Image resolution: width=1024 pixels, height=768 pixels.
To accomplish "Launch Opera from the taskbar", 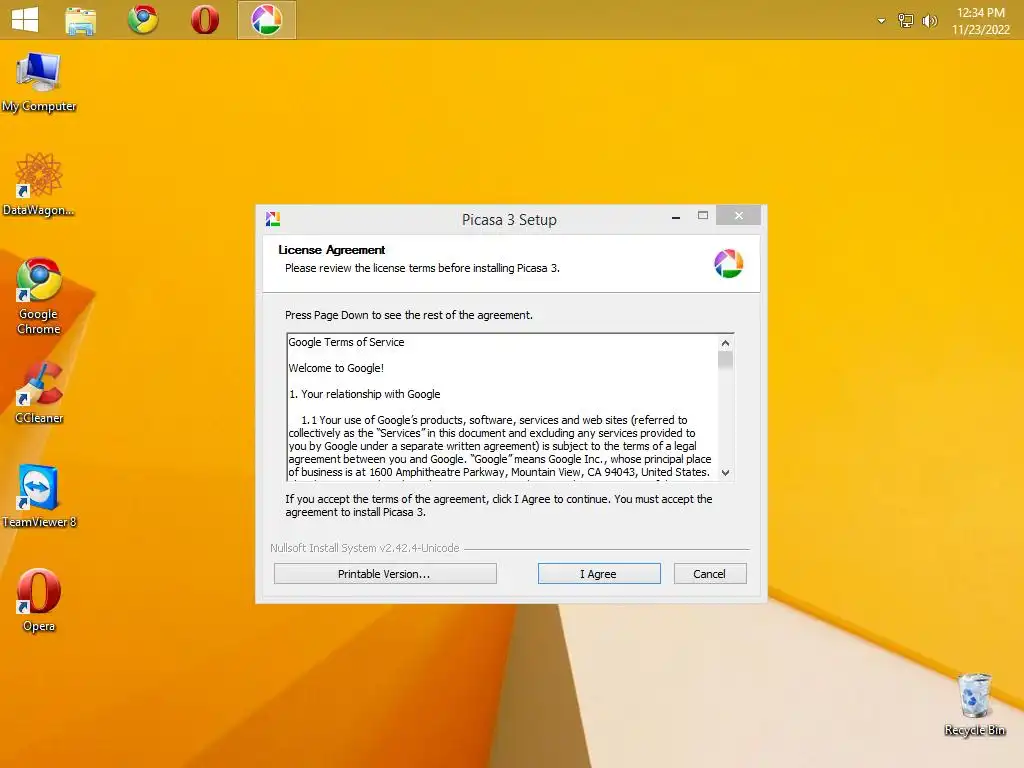I will click(x=204, y=20).
